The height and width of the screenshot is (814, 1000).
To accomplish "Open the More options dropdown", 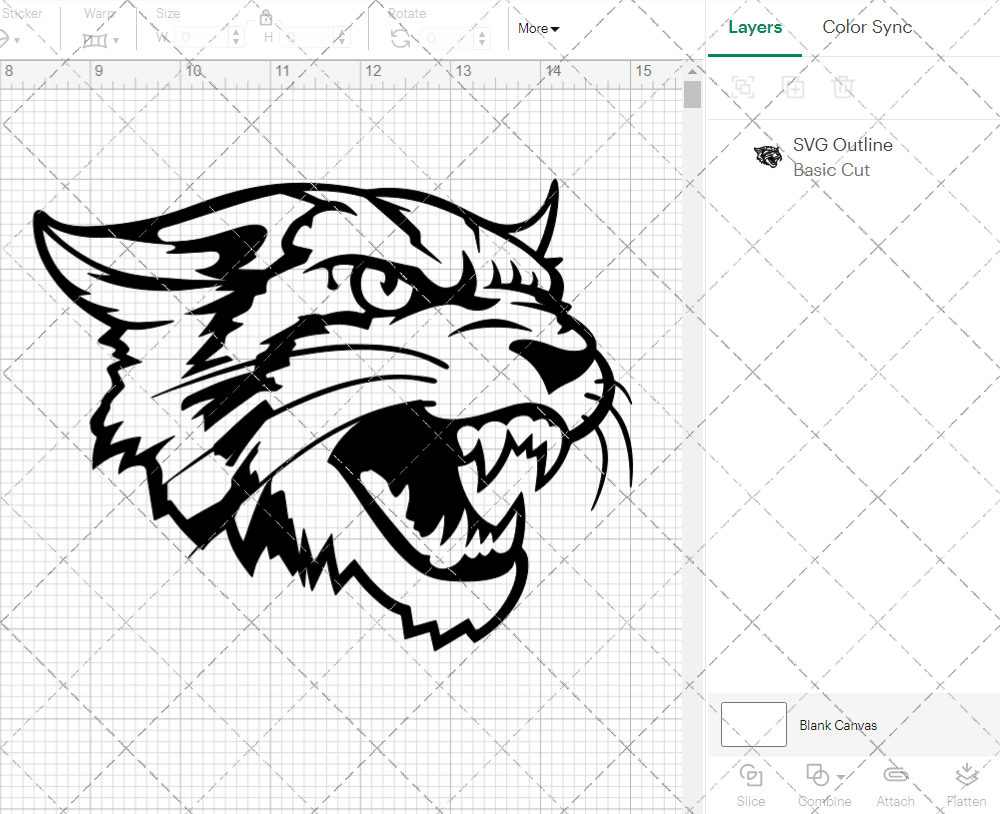I will (537, 28).
